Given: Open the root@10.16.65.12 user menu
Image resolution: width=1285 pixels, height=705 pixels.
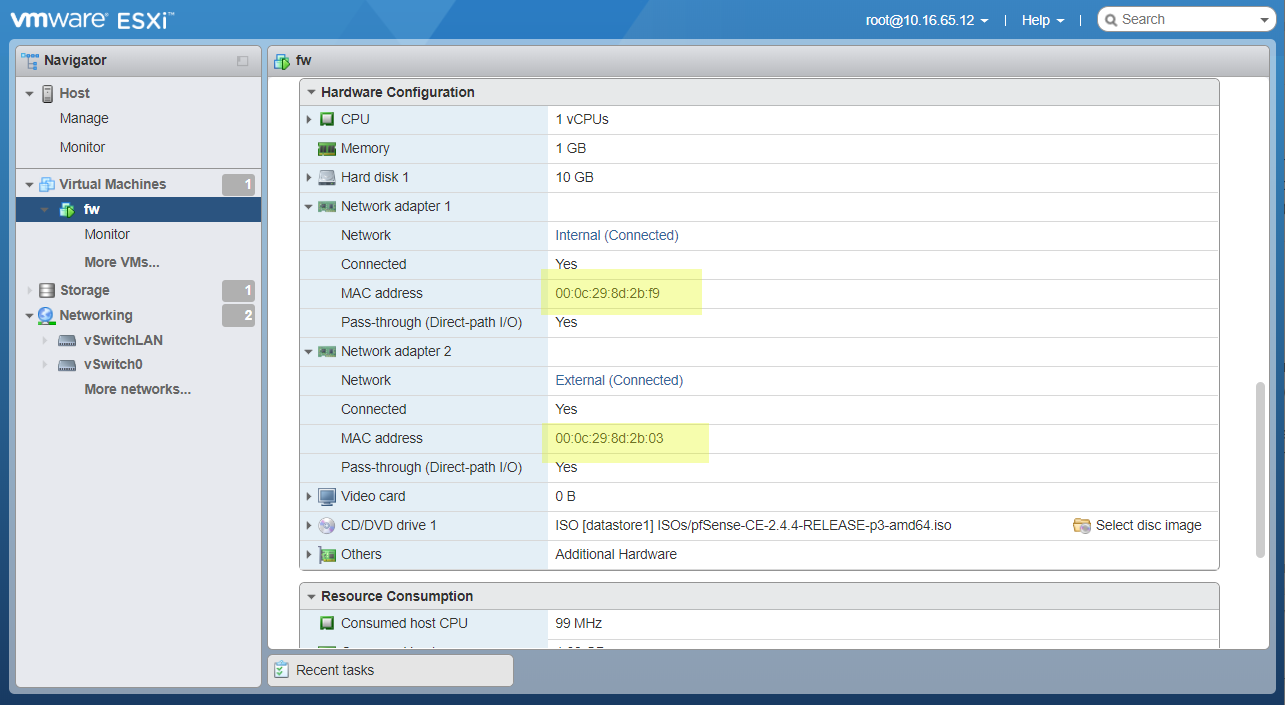Looking at the screenshot, I should (x=927, y=20).
